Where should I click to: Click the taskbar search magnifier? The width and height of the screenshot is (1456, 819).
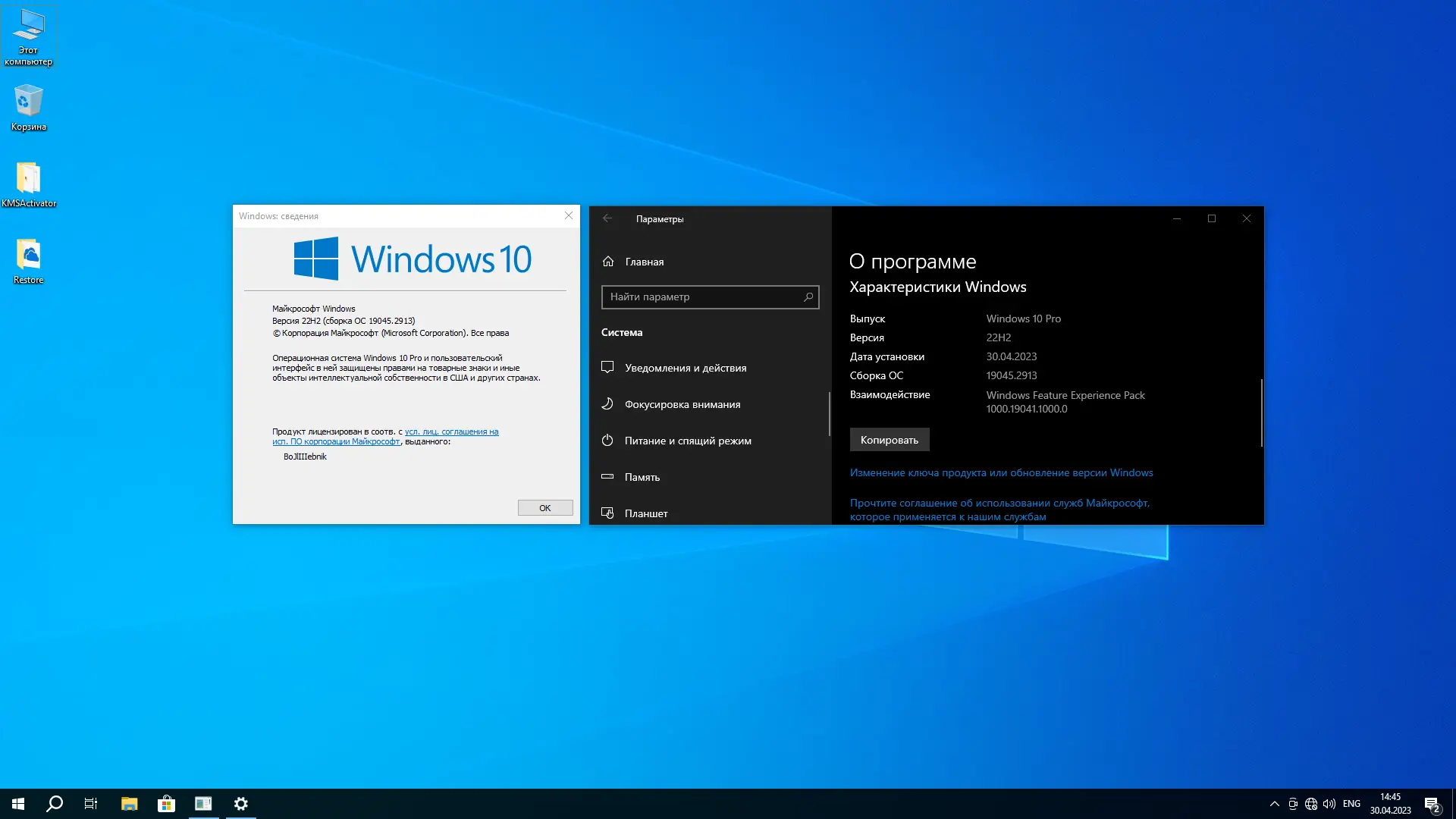pos(55,804)
